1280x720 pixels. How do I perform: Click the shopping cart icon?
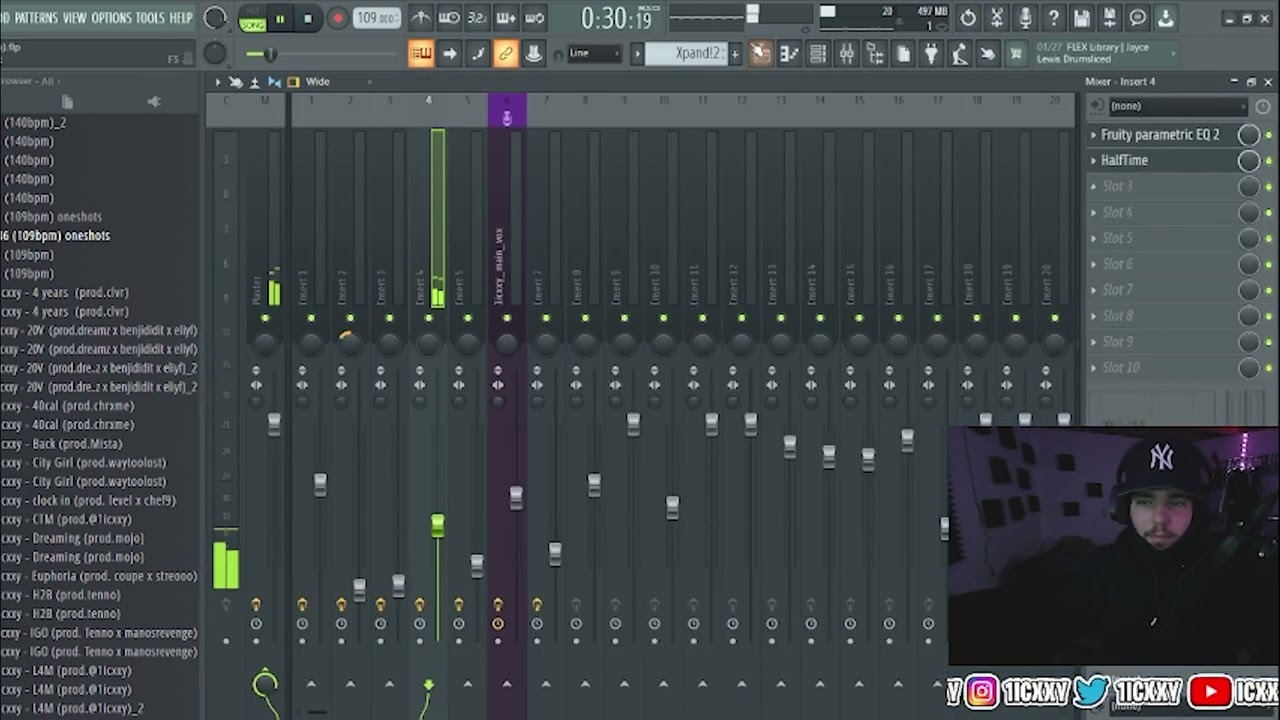(x=1016, y=54)
